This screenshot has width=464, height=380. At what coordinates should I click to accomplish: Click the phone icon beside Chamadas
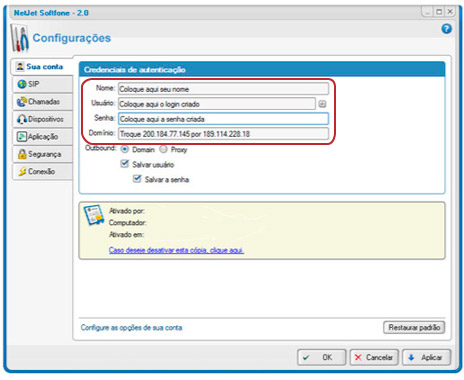click(x=22, y=102)
